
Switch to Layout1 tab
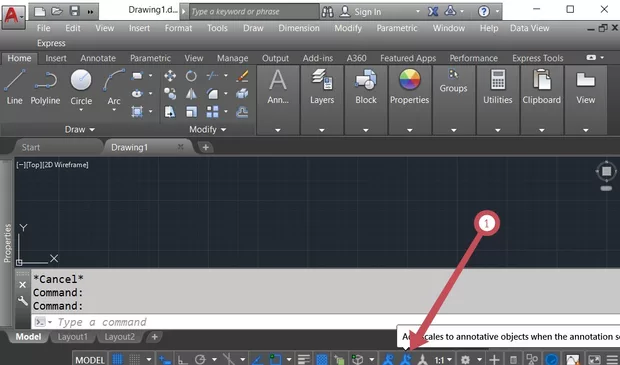[x=73, y=337]
